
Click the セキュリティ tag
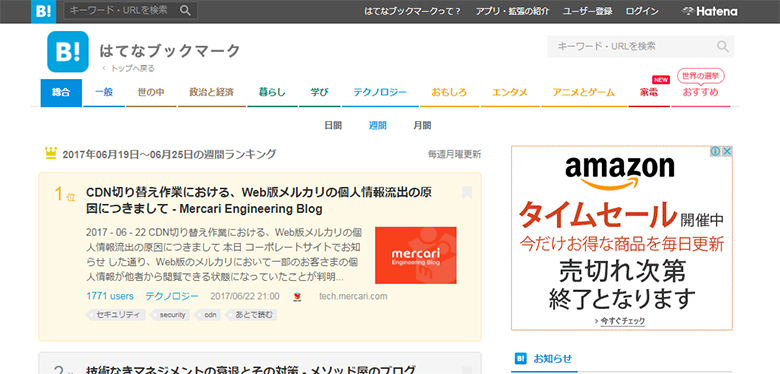[x=117, y=315]
